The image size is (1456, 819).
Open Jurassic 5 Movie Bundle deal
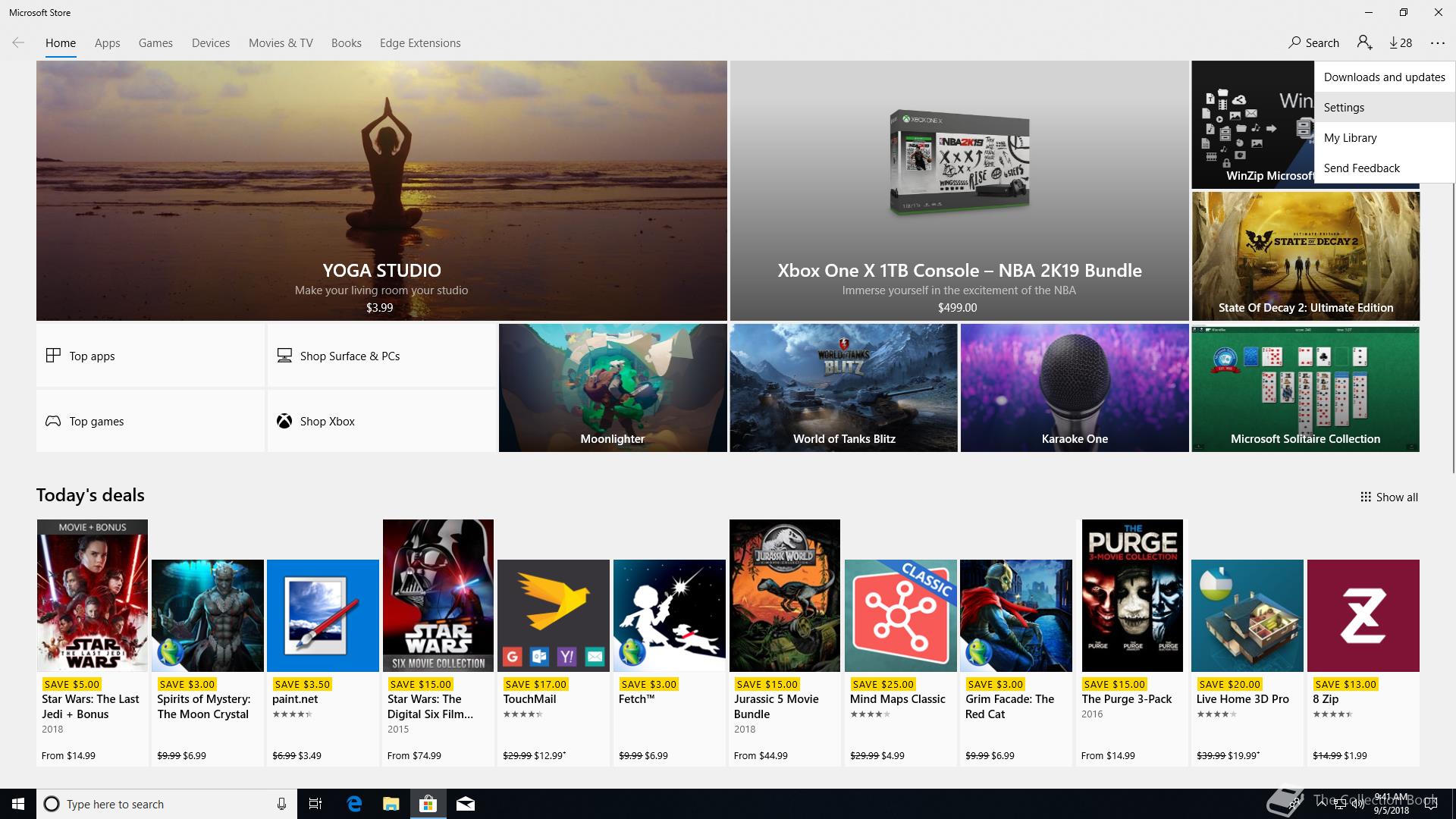coord(785,642)
